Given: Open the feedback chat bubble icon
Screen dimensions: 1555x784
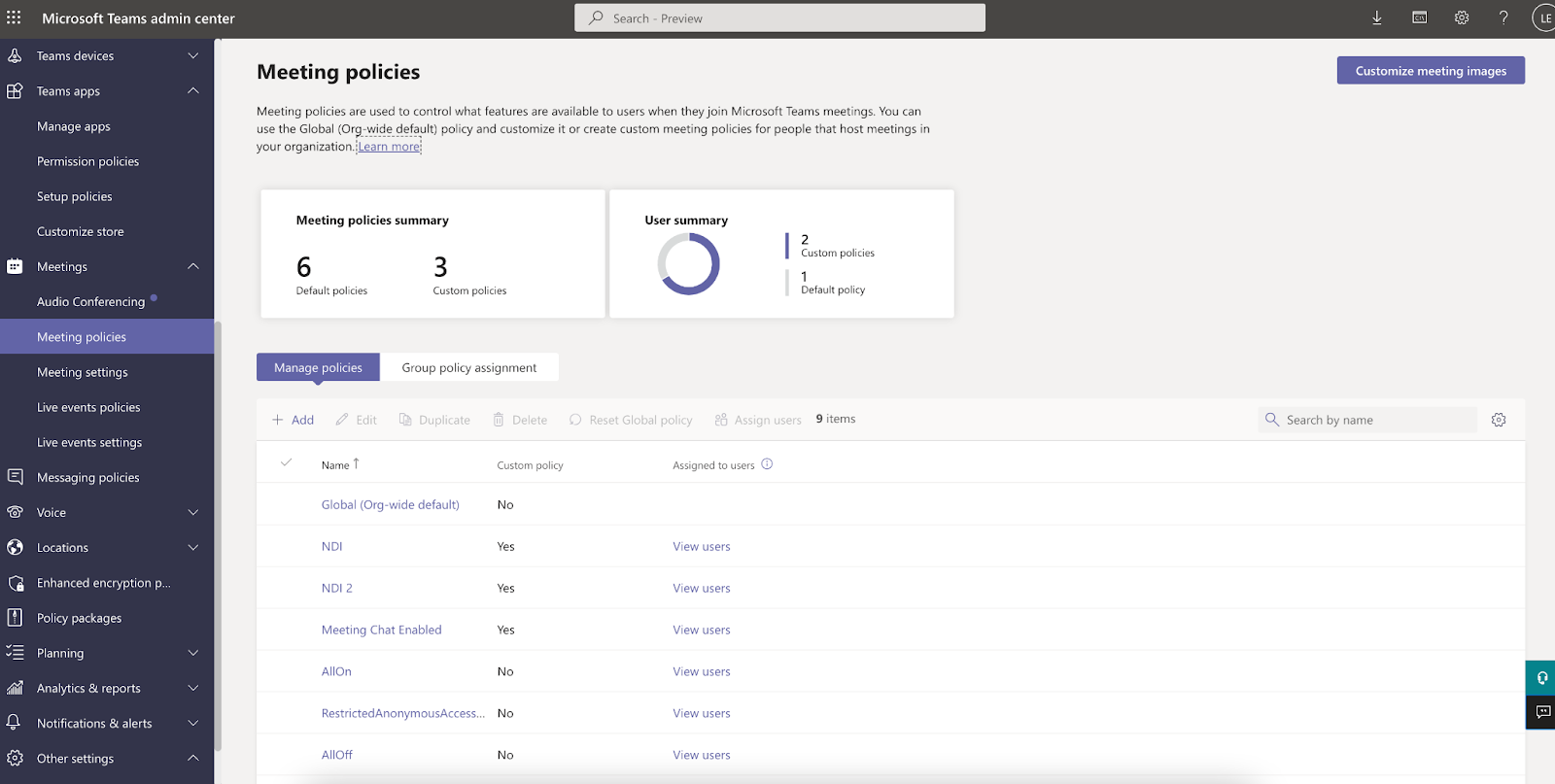Looking at the screenshot, I should [x=1542, y=712].
